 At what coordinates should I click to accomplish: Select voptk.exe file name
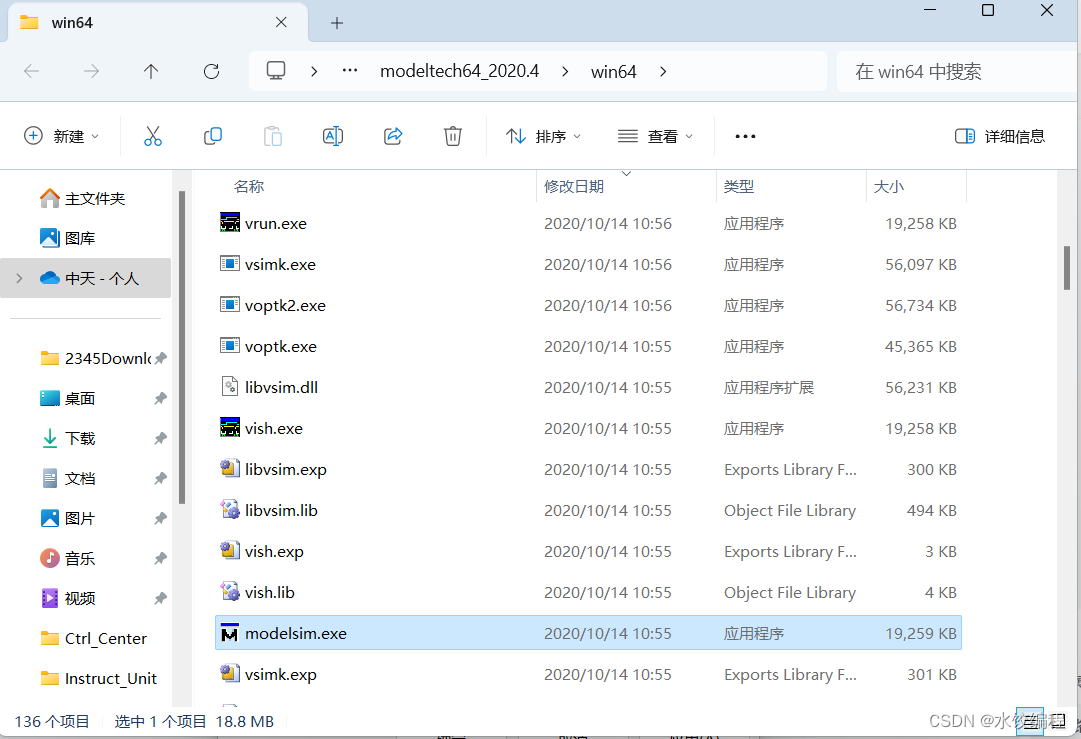click(281, 346)
